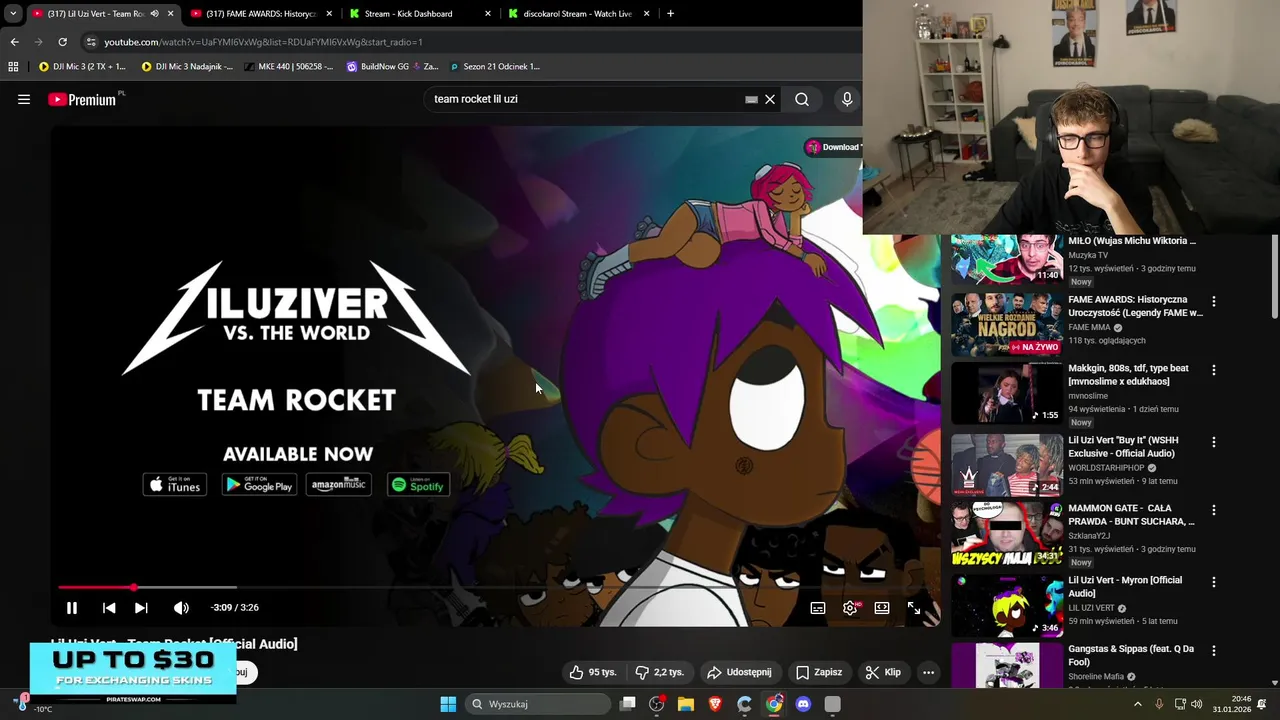Viewport: 1280px width, 720px height.
Task: Skip to the next video
Action: pos(141,608)
